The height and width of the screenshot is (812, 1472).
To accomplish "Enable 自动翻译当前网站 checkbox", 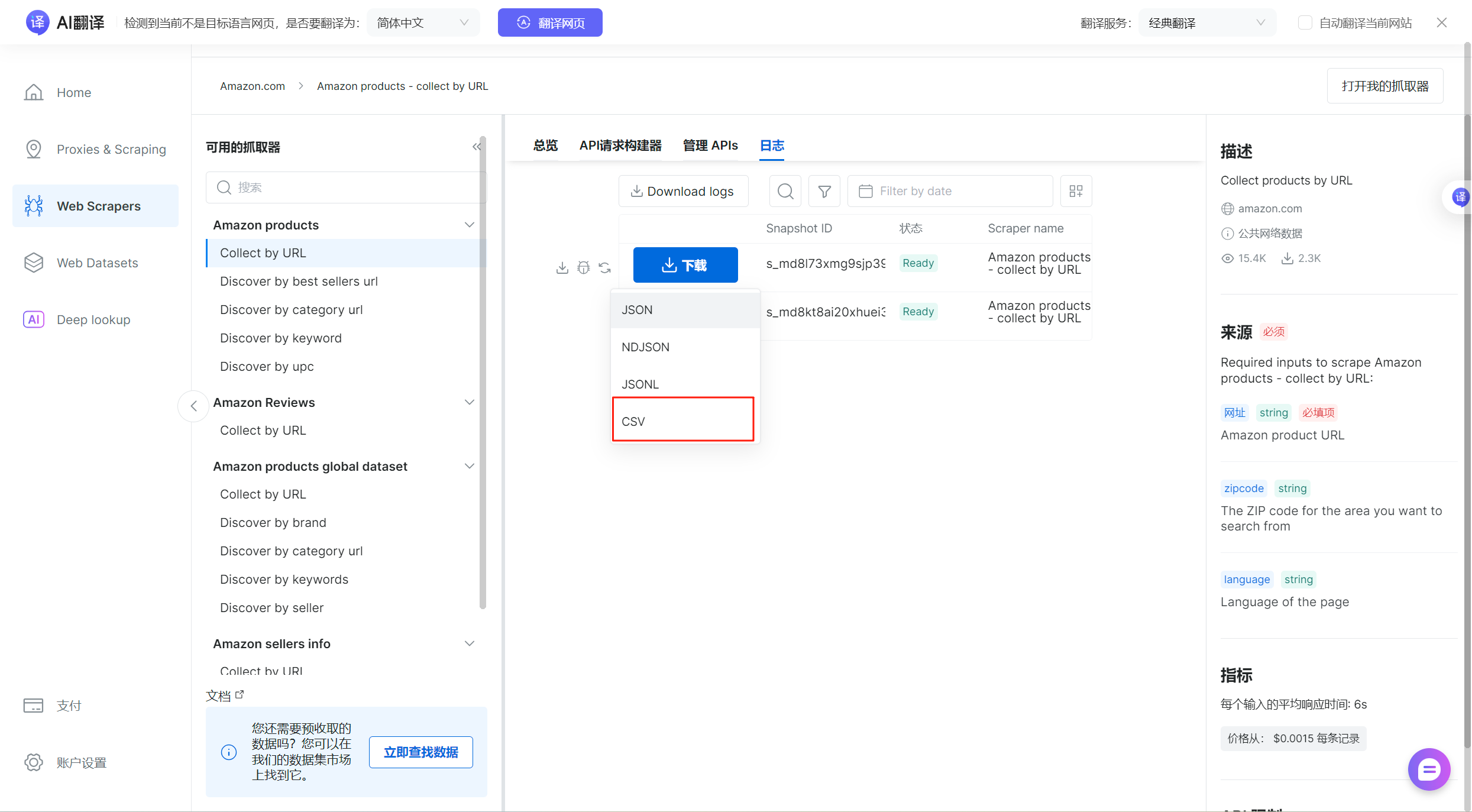I will coord(1305,22).
